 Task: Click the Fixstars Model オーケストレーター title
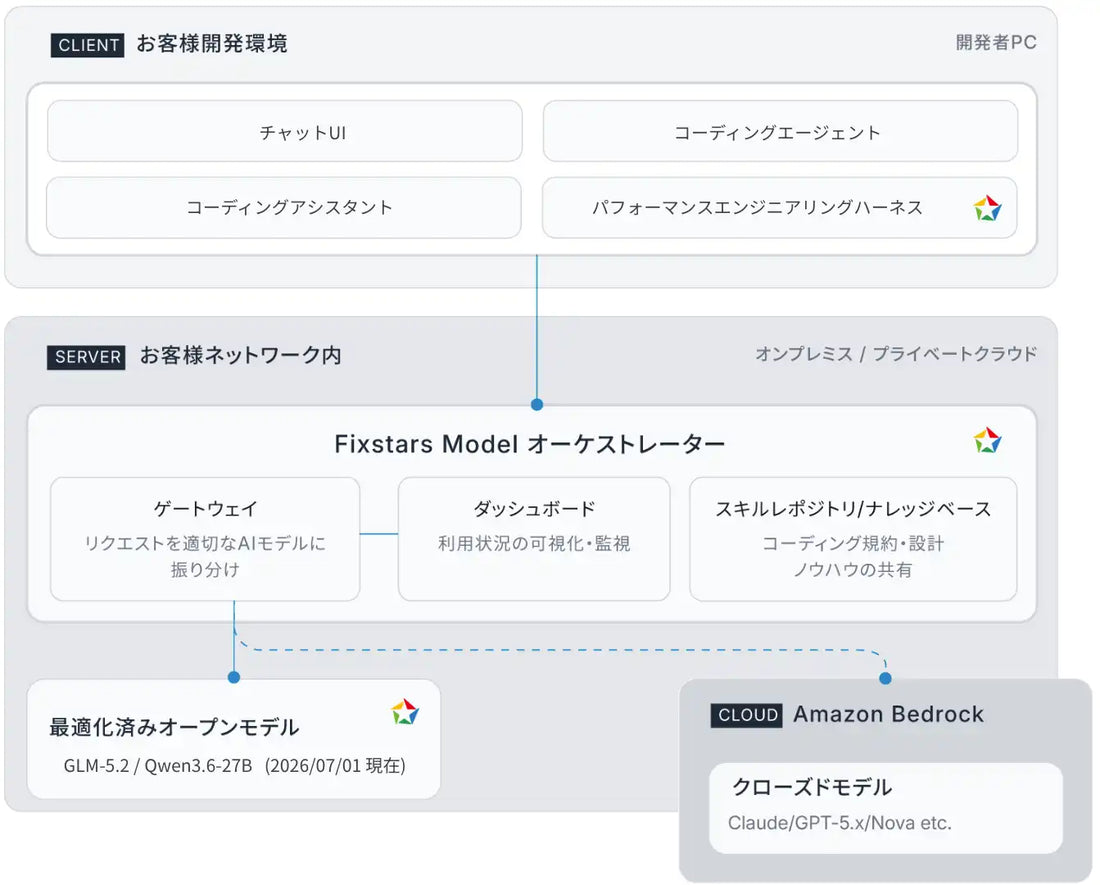tap(530, 444)
